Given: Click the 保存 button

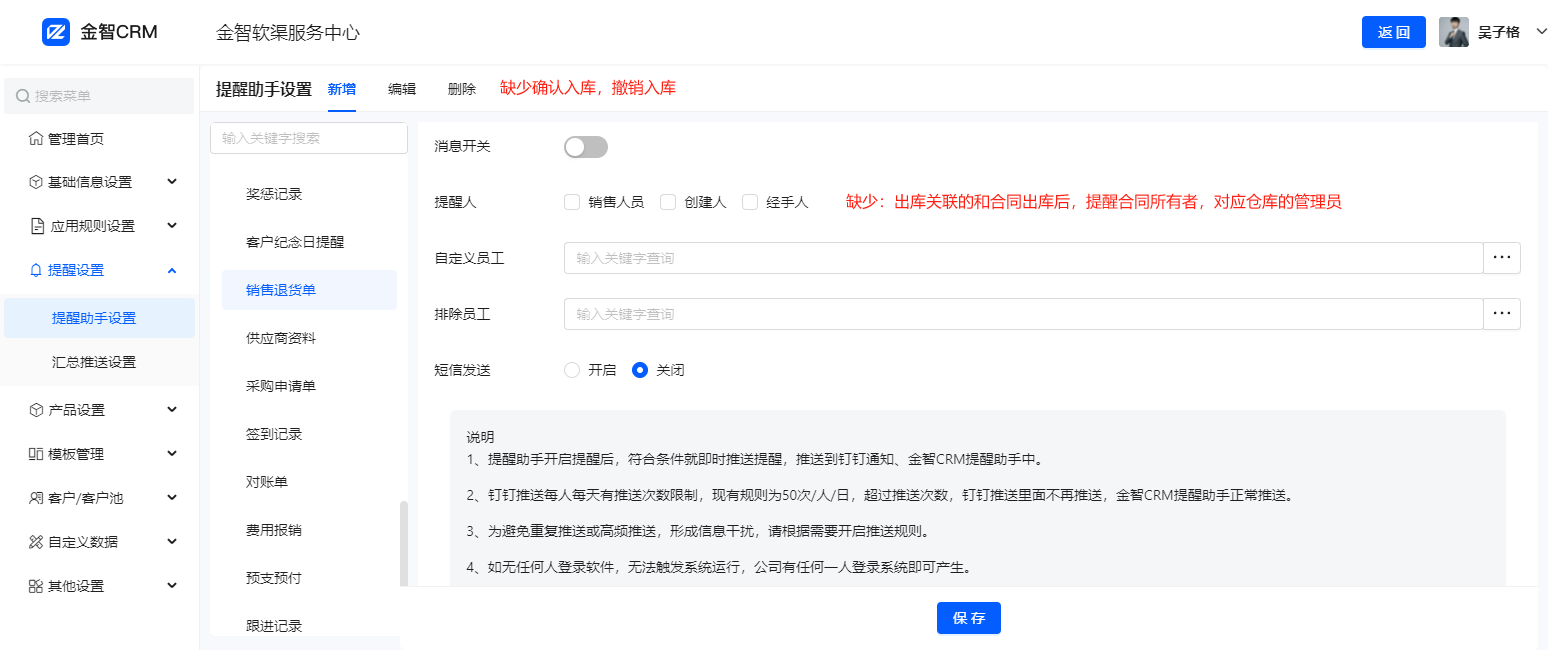Looking at the screenshot, I should tap(968, 618).
